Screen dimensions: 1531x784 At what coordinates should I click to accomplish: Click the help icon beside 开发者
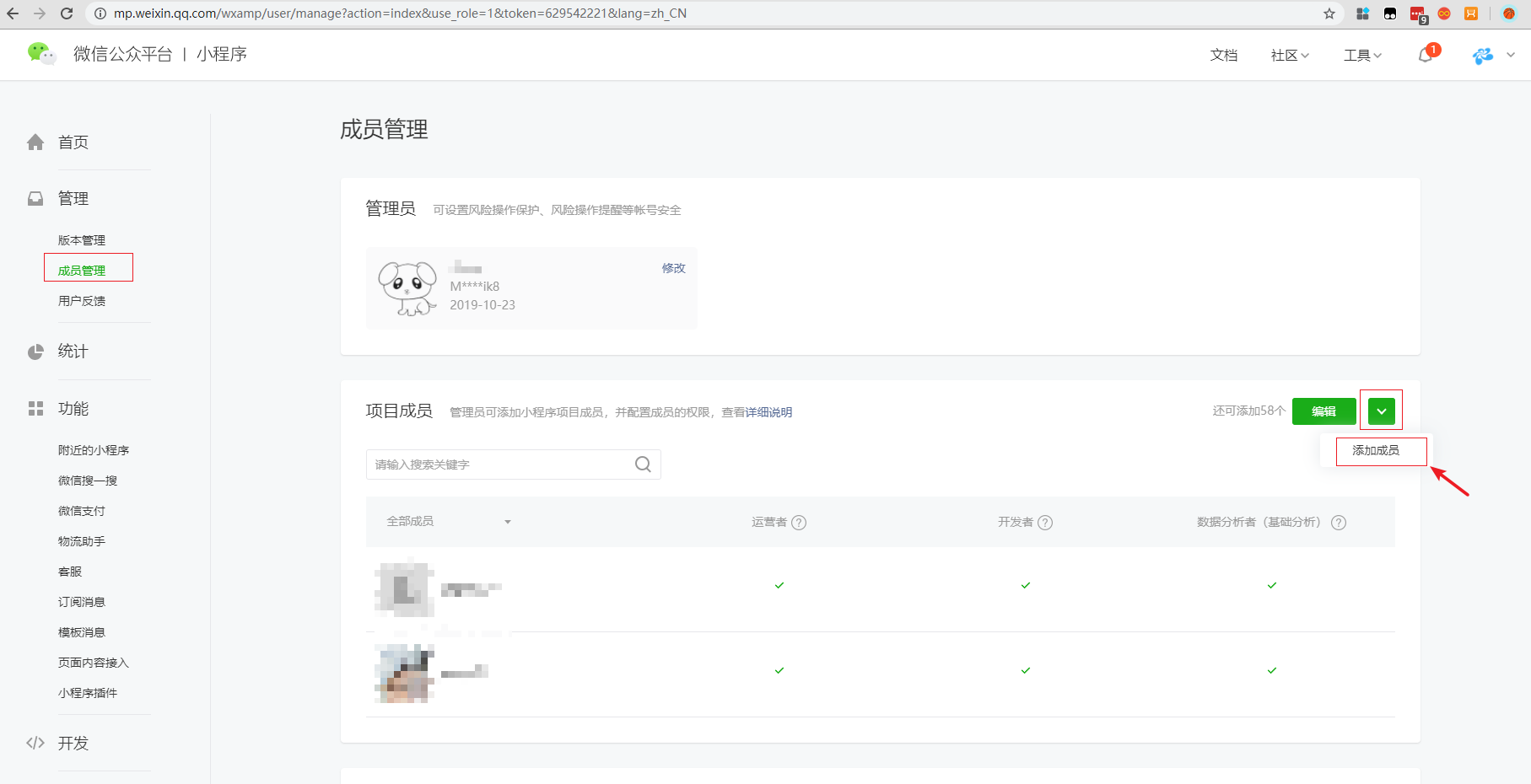coord(1045,523)
